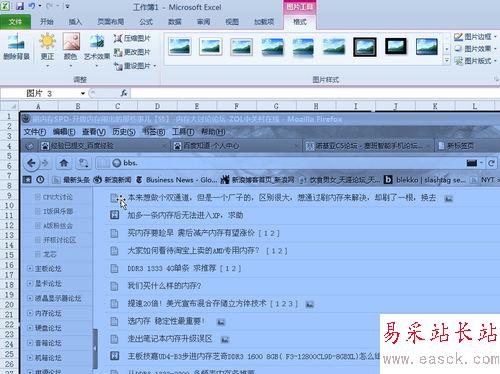The image size is (500, 374).
Task: Switch to the 审阅 (Review) tab
Action: 203,22
